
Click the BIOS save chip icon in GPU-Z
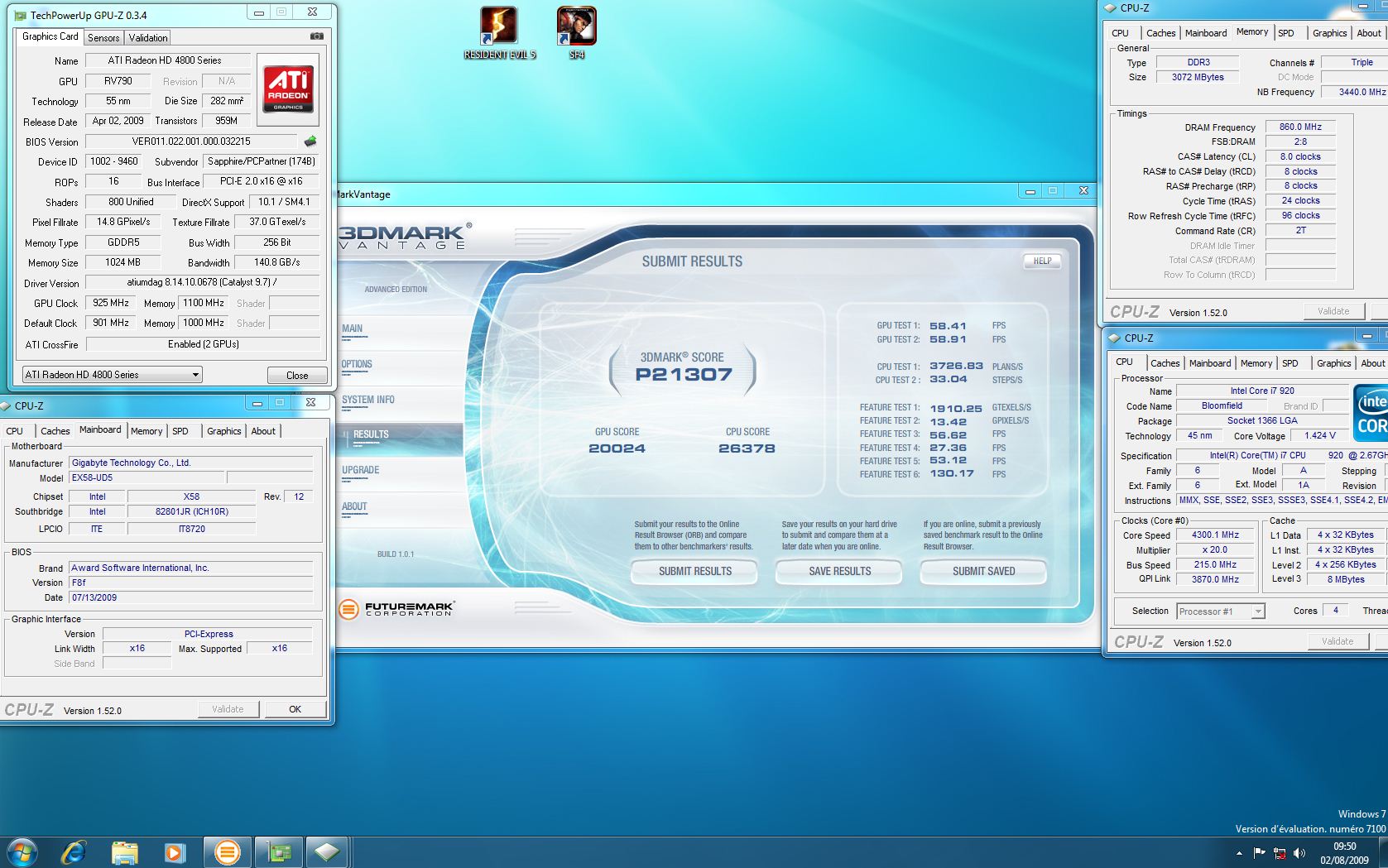(310, 141)
